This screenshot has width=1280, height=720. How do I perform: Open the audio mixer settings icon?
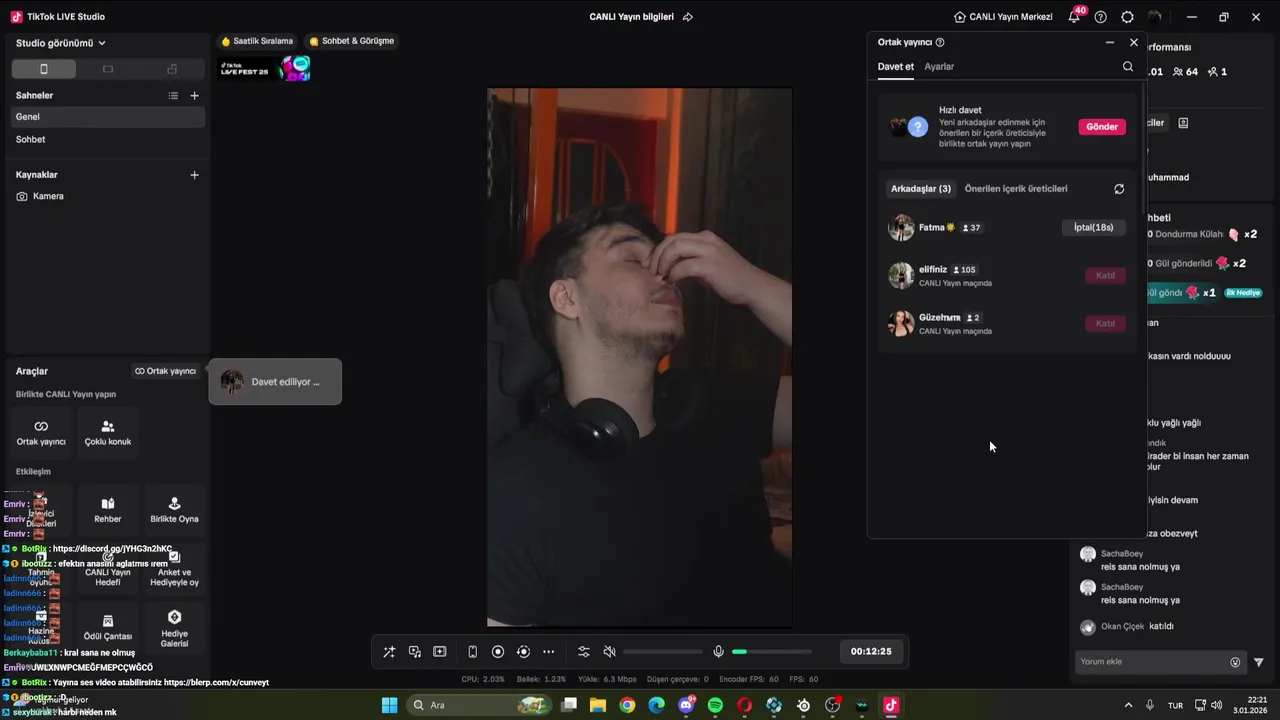(x=584, y=652)
